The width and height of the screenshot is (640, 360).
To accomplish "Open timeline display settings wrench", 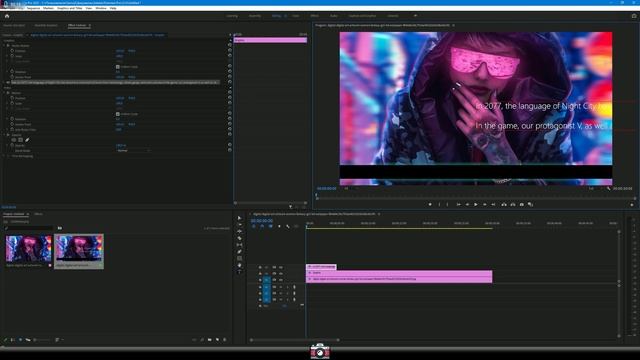I will click(x=288, y=226).
